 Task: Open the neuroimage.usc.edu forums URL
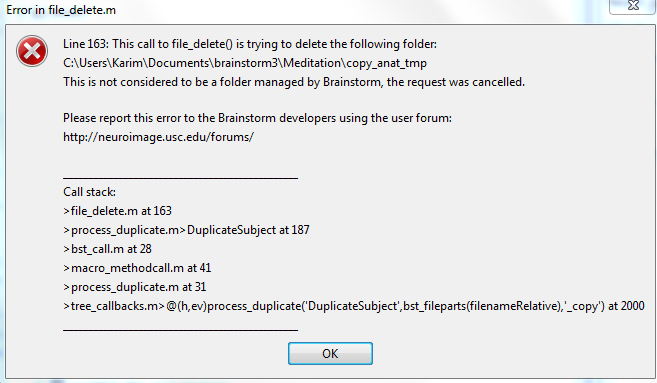pyautogui.click(x=158, y=137)
